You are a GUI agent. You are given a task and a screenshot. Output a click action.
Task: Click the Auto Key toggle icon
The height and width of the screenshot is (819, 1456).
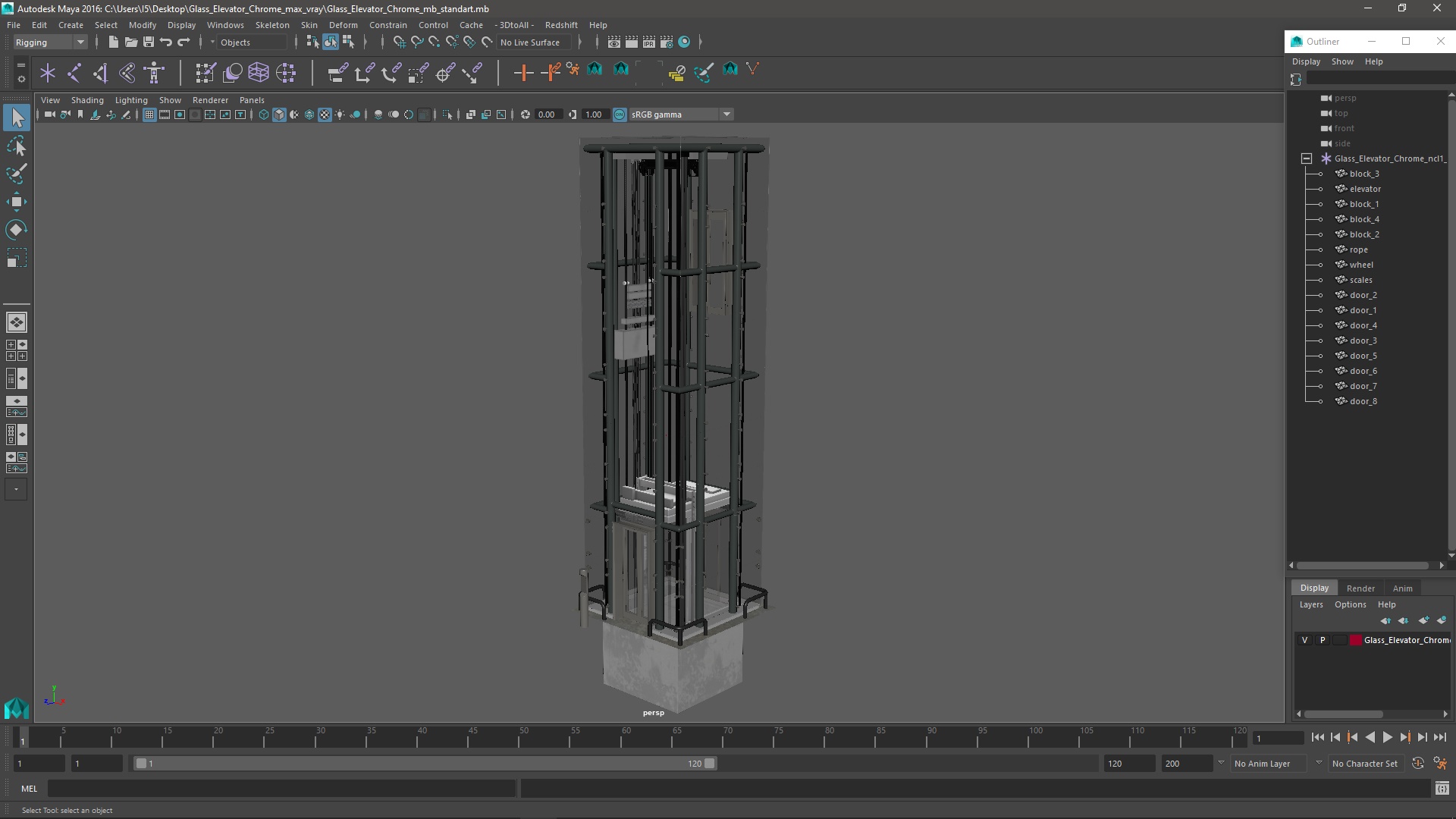tap(1417, 764)
